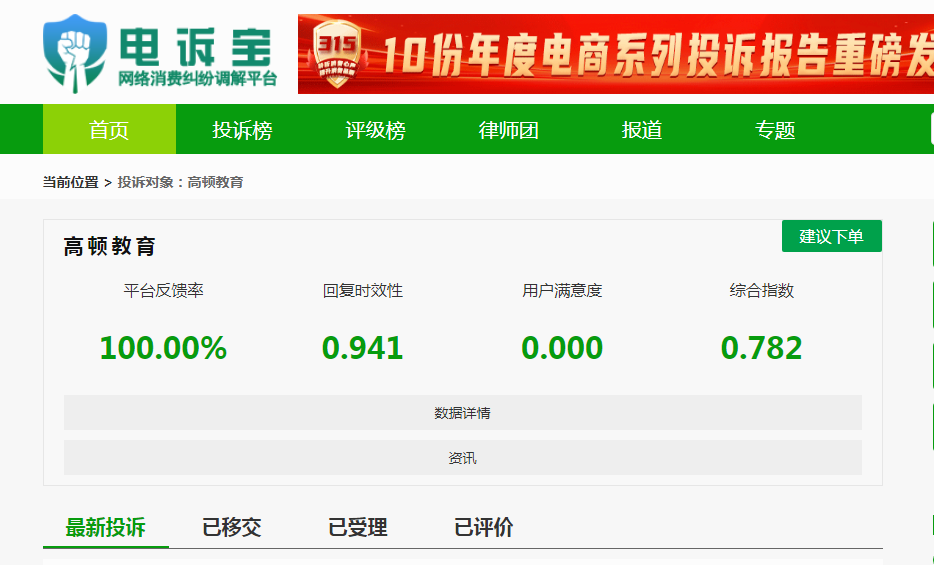Open the 评级榜 menu item
Image resolution: width=934 pixels, height=565 pixels.
click(375, 130)
